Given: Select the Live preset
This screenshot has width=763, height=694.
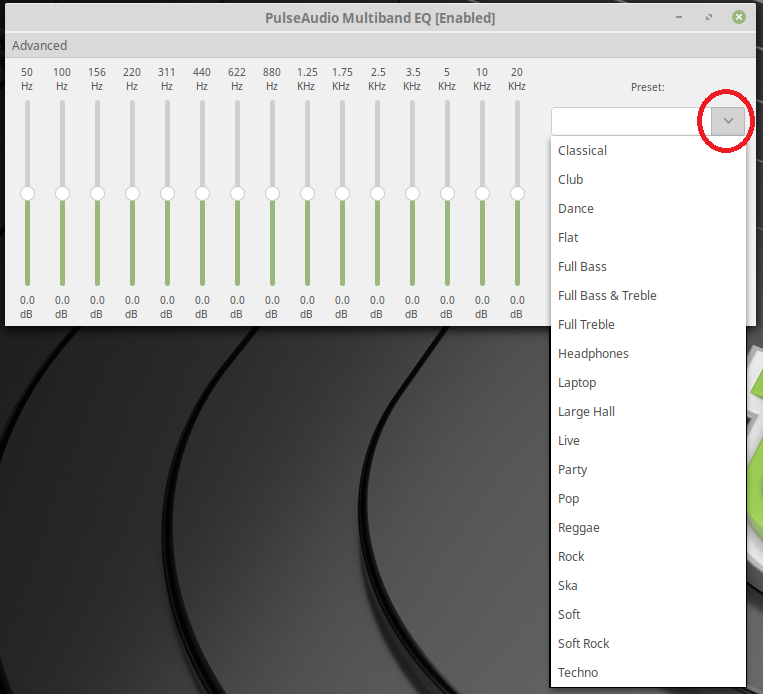Looking at the screenshot, I should tap(648, 440).
